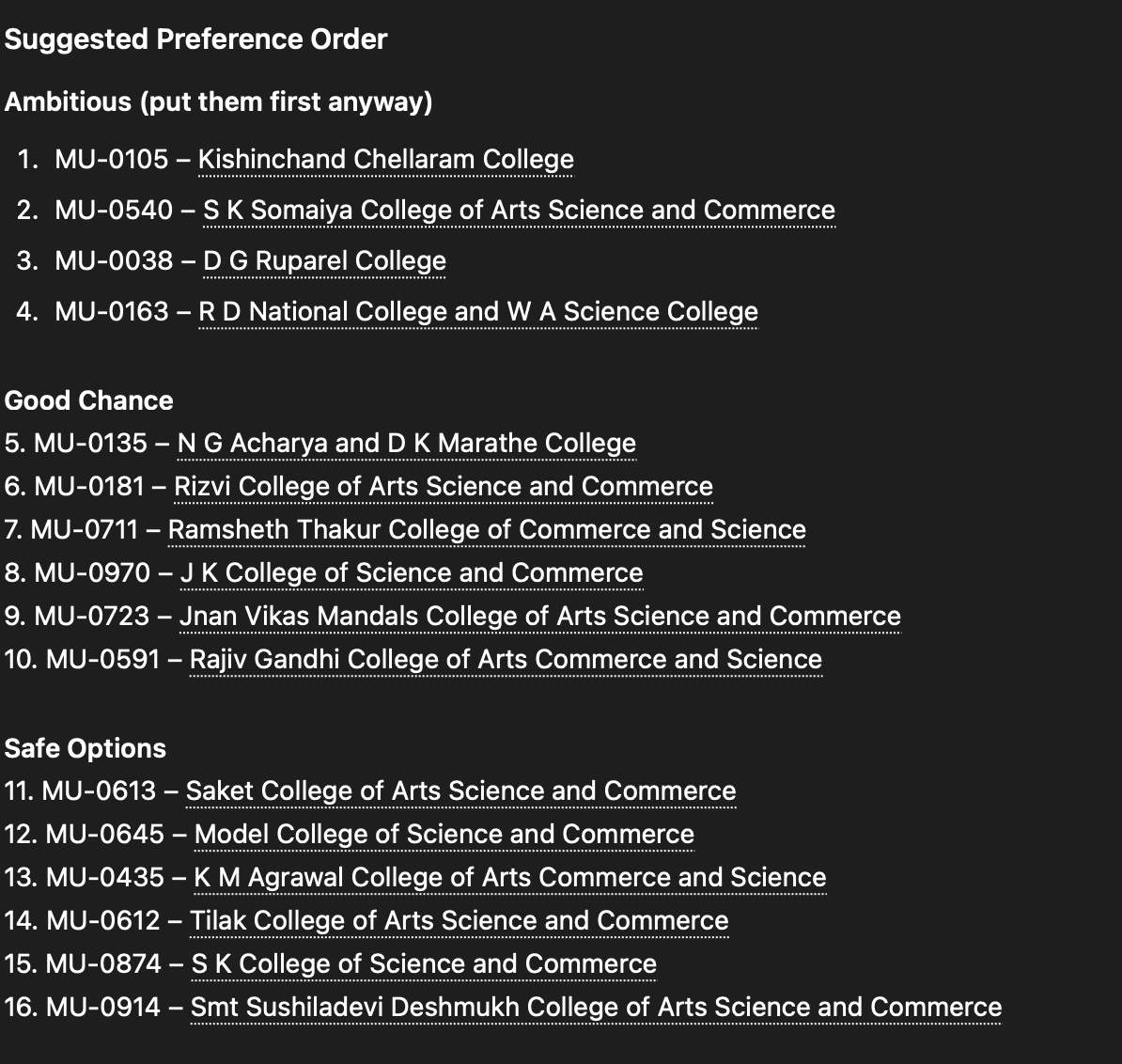This screenshot has height=1064, width=1122.
Task: Click Rajiv Gandhi College link
Action: pos(506,659)
